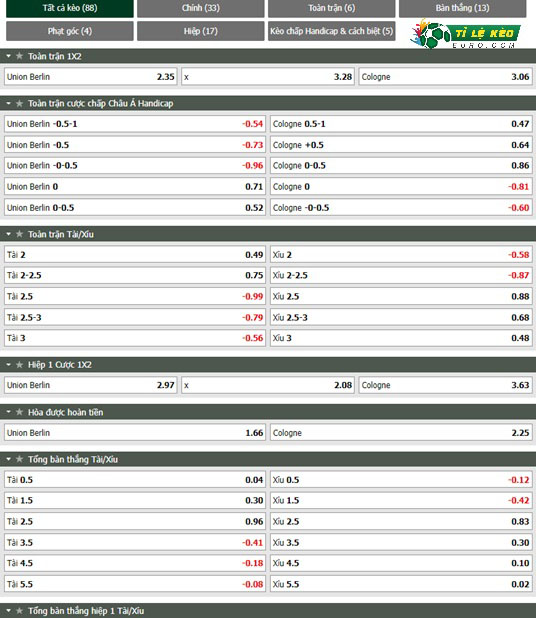Star the Toàn trận Tài/Xỉu market
This screenshot has height=618, width=536.
click(x=19, y=235)
